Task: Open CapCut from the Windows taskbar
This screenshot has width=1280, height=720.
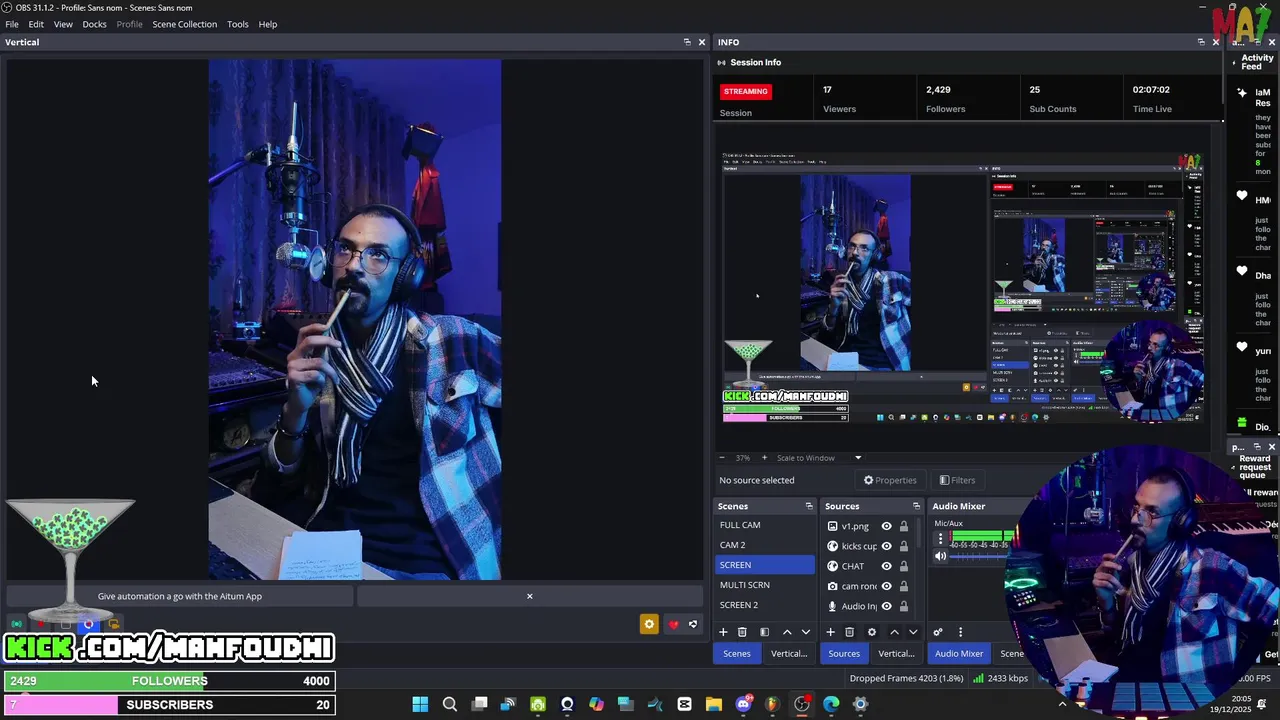Action: (684, 704)
